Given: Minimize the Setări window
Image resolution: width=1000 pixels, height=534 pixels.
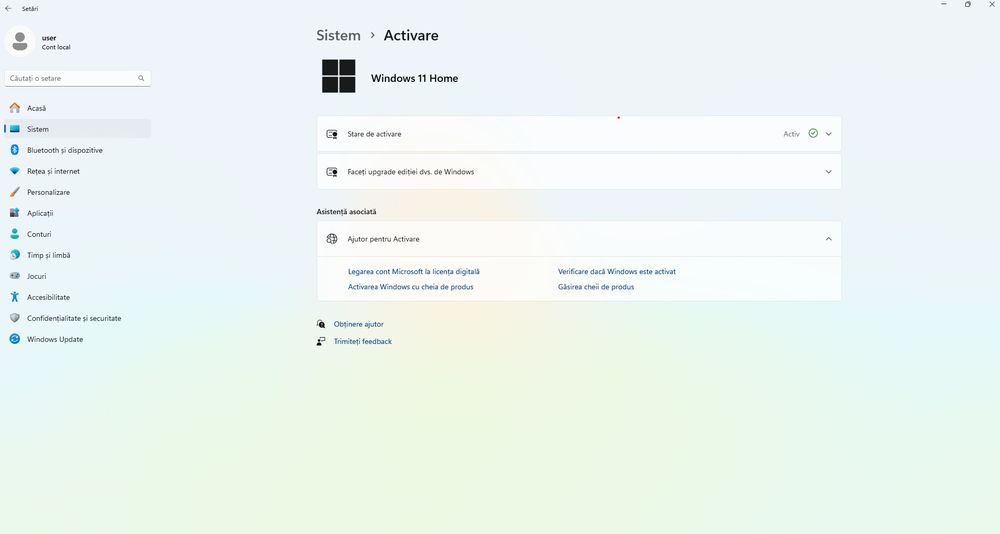Looking at the screenshot, I should click(944, 4).
